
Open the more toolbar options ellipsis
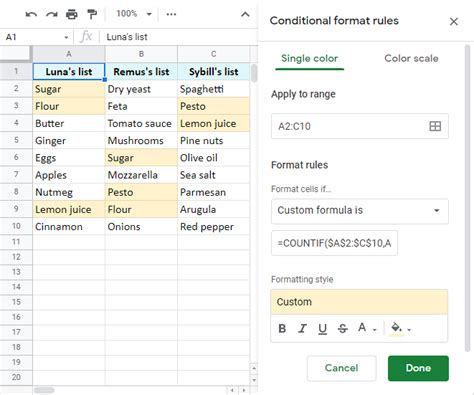click(x=171, y=14)
